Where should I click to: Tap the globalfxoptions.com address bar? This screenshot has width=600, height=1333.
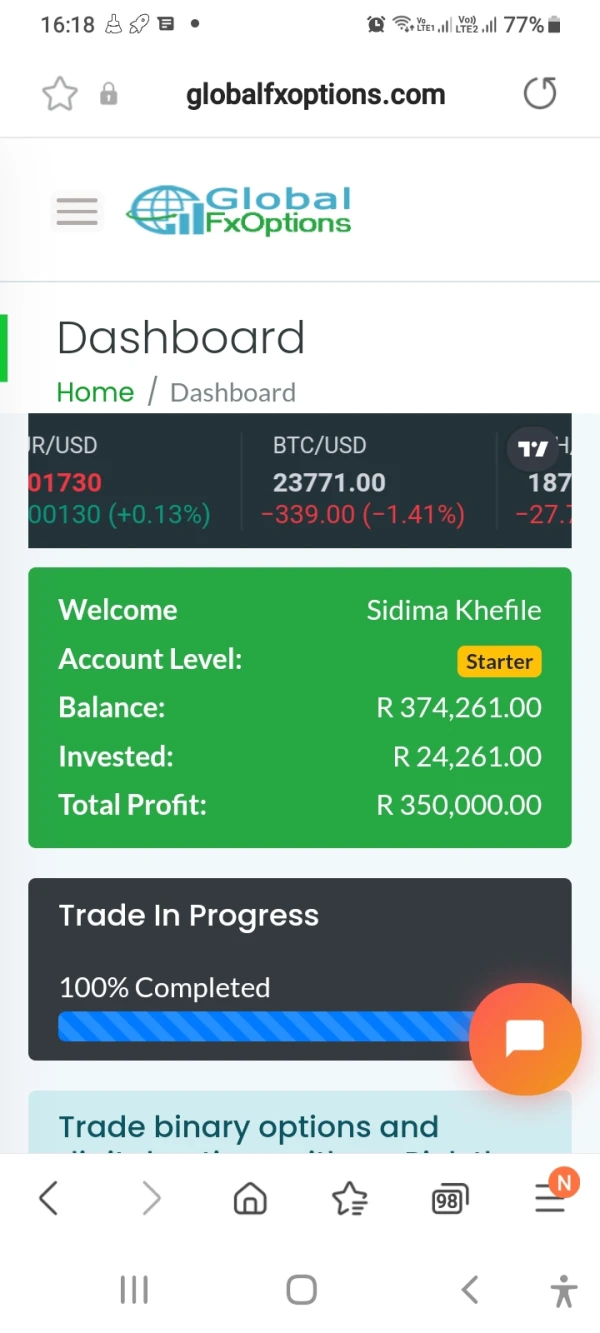click(x=315, y=95)
